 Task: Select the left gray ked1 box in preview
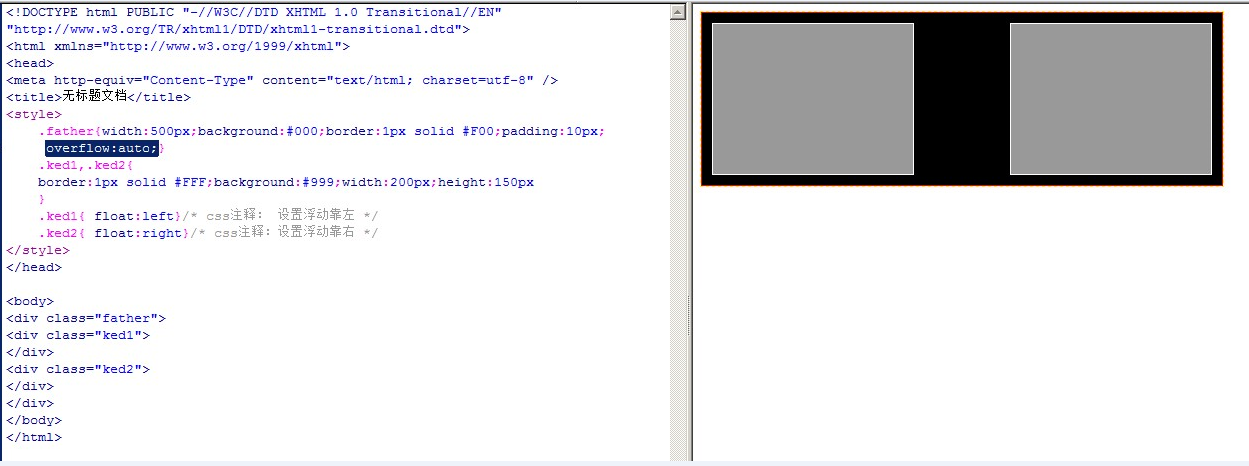point(813,99)
